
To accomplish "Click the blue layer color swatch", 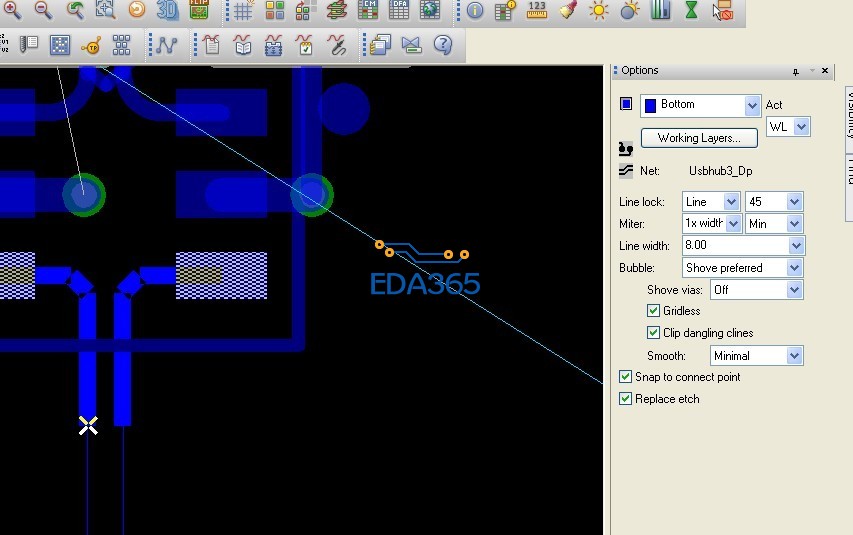I will pyautogui.click(x=626, y=104).
